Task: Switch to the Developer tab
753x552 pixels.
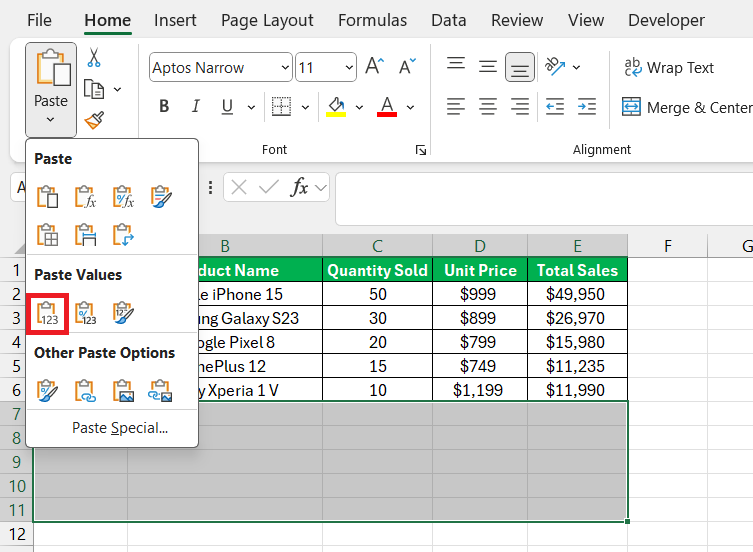Action: pyautogui.click(x=666, y=20)
